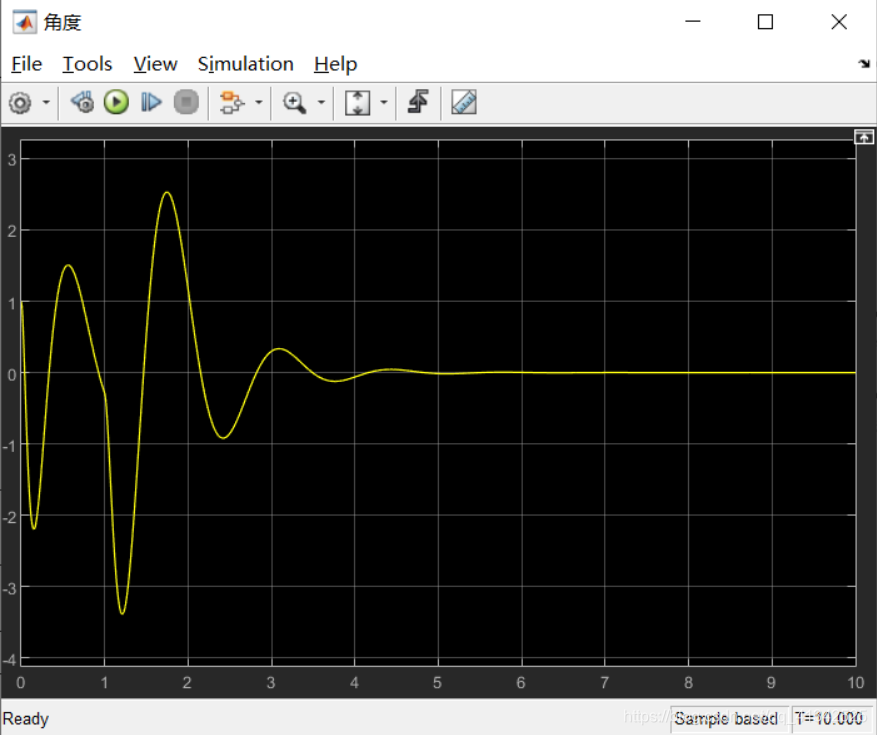Image resolution: width=877 pixels, height=735 pixels.
Task: Minimize the 角度 scope window
Action: pyautogui.click(x=693, y=22)
